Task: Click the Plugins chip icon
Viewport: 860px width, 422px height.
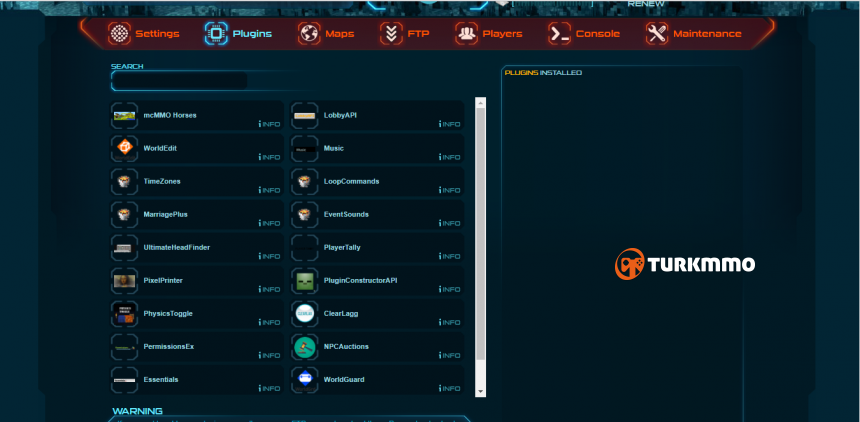Action: [216, 33]
